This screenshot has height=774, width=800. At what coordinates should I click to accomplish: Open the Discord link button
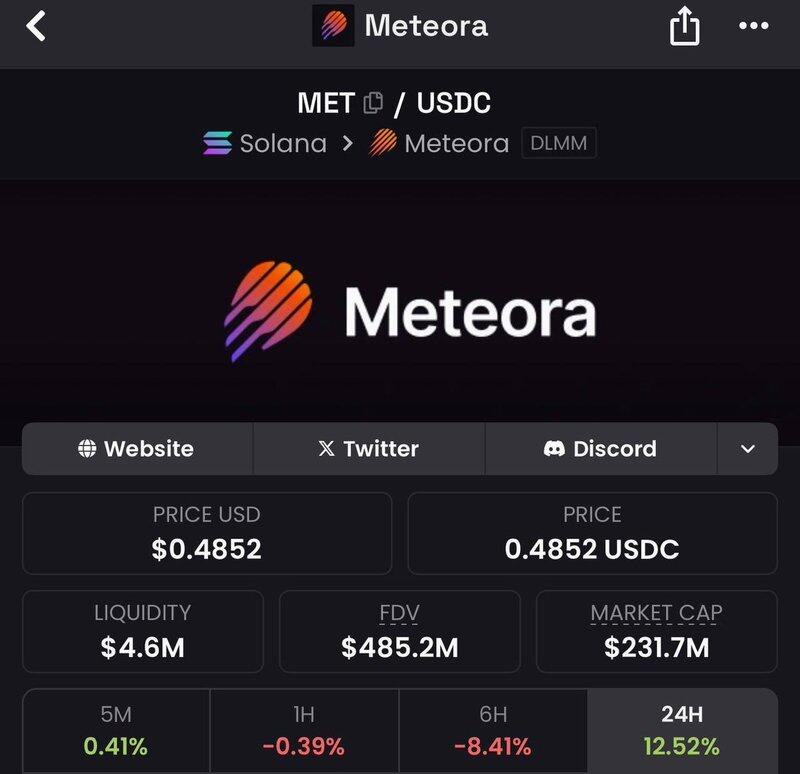[601, 449]
